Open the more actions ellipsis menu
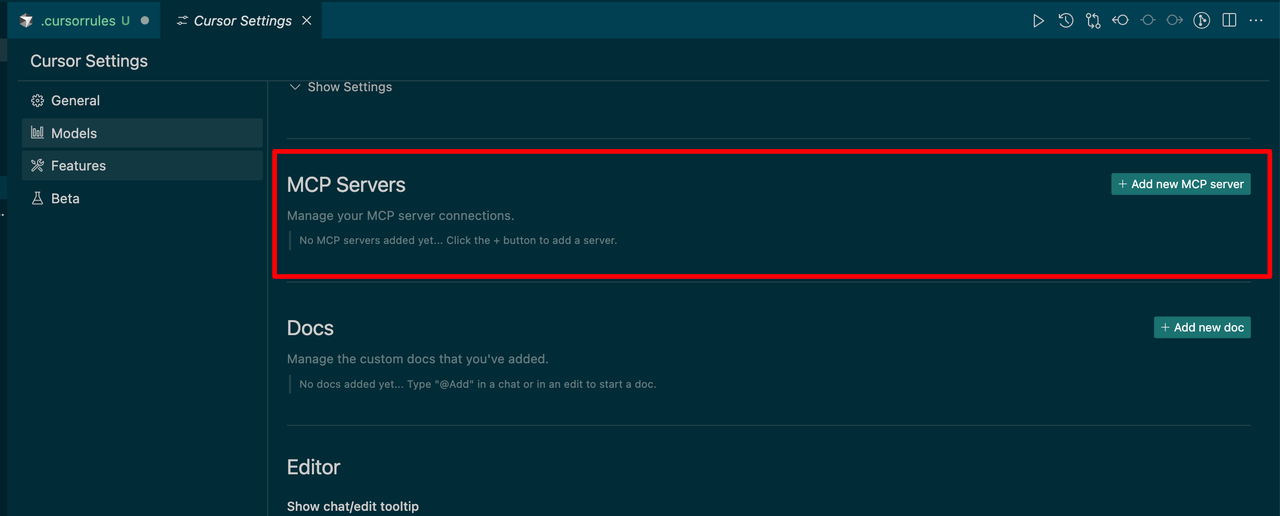The width and height of the screenshot is (1280, 516). pos(1256,20)
